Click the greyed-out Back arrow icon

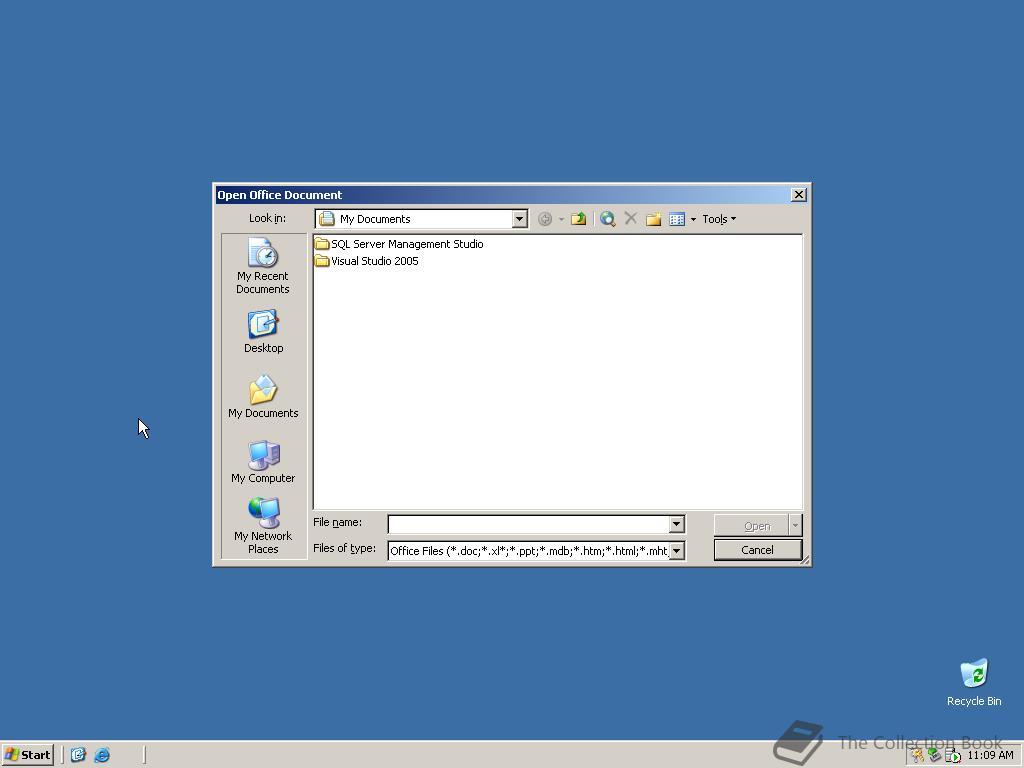[x=545, y=219]
